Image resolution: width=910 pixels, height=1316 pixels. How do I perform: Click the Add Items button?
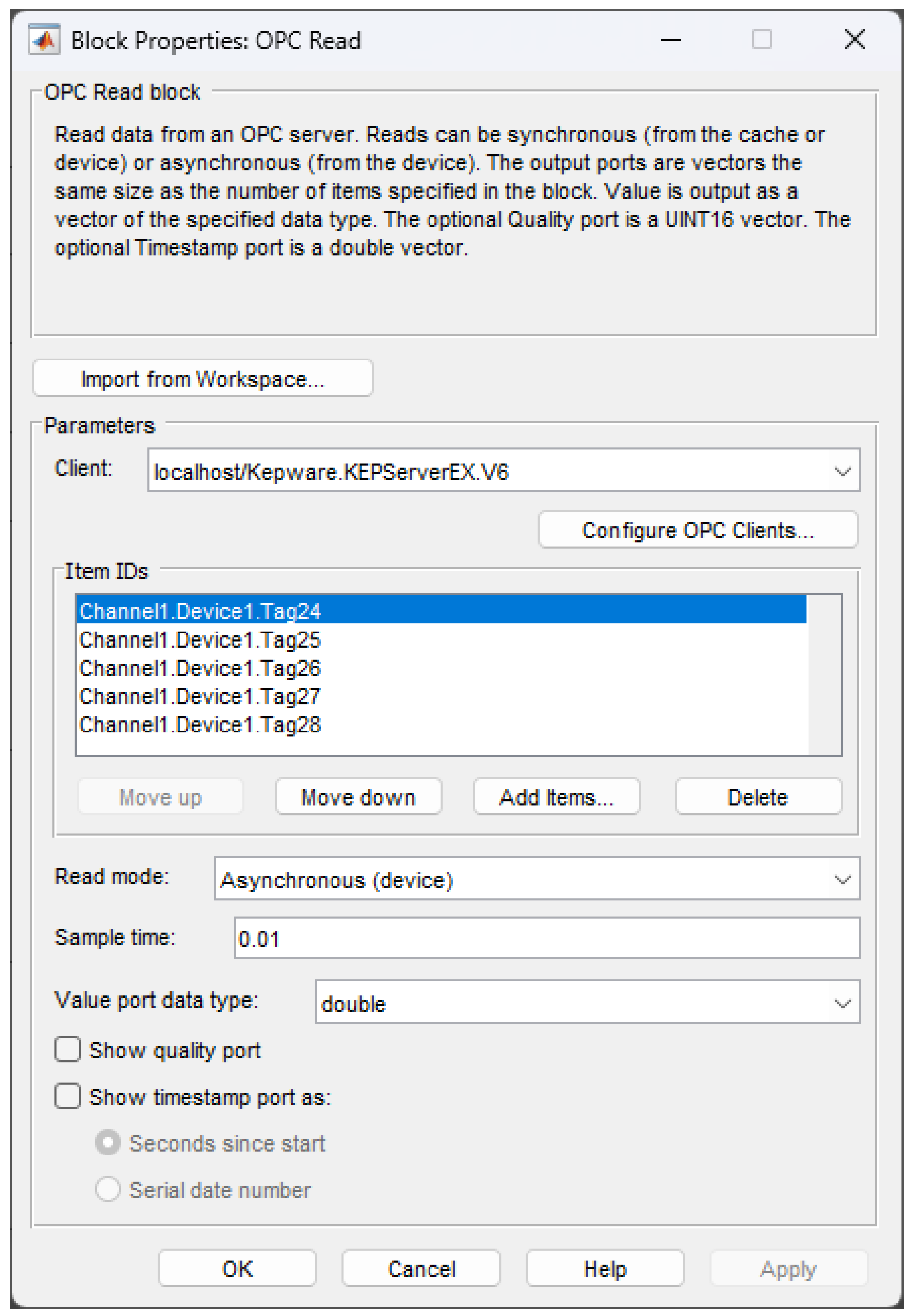pos(556,797)
